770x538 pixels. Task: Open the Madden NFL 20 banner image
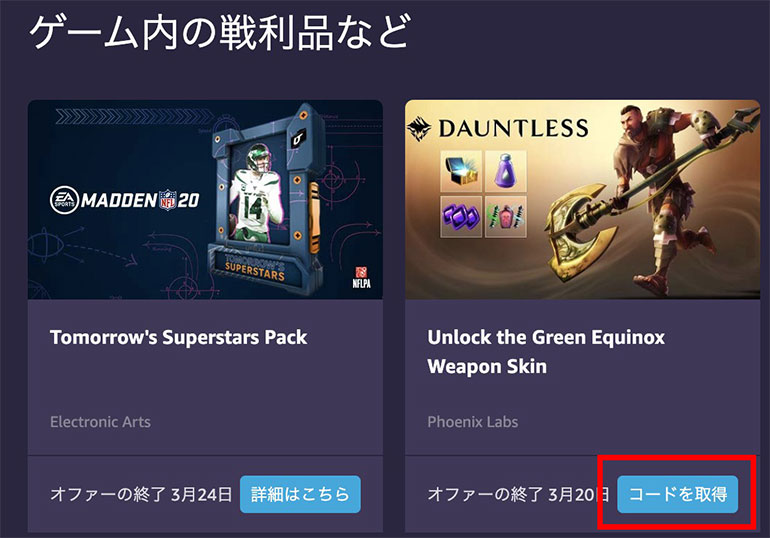[x=205, y=200]
